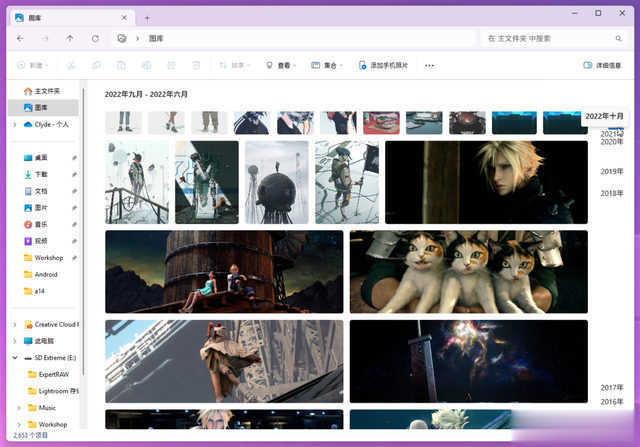Viewport: 640px width, 447px height.
Task: Click the Forward navigation arrow
Action: tap(45, 38)
